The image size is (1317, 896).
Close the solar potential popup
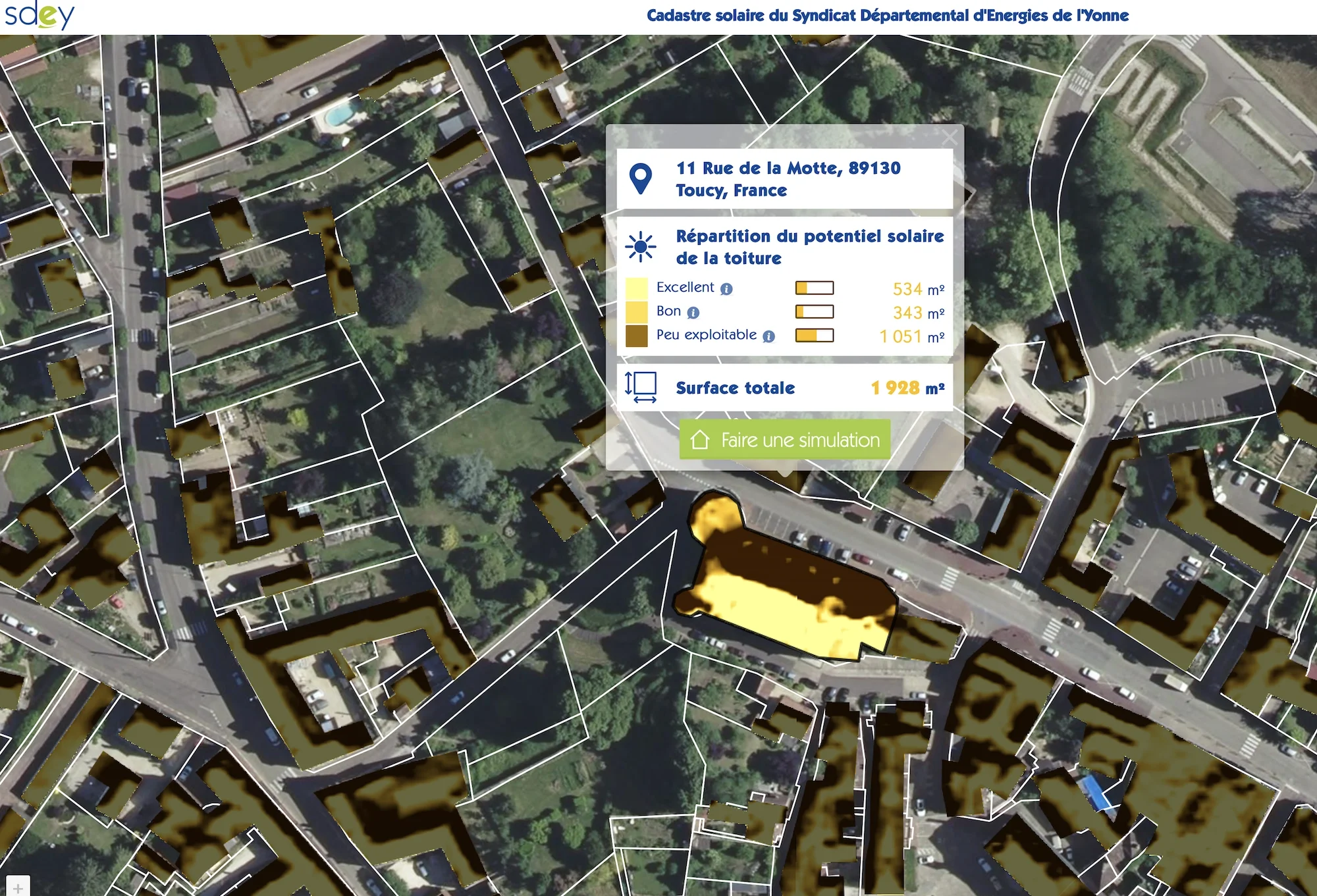(949, 138)
